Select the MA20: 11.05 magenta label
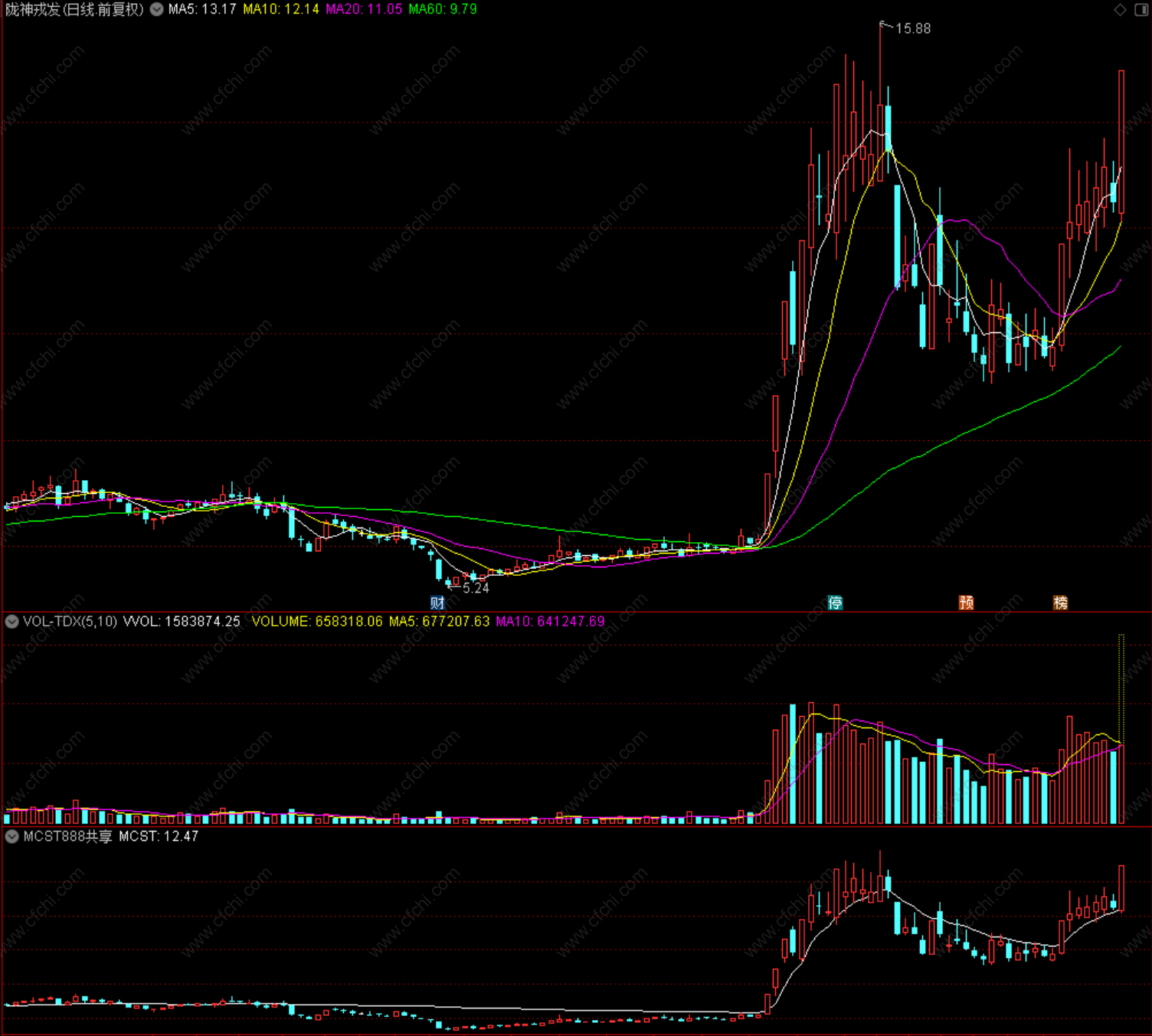Image resolution: width=1152 pixels, height=1036 pixels. point(364,9)
